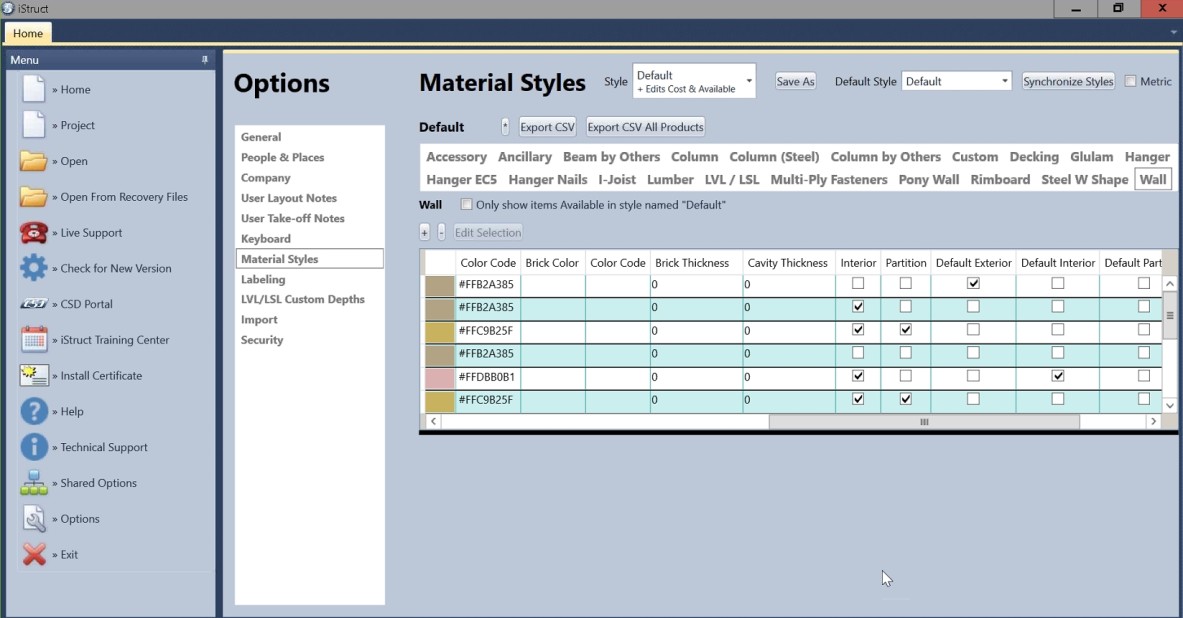Open the Shared Options network icon
The height and width of the screenshot is (618, 1183).
pyautogui.click(x=34, y=483)
